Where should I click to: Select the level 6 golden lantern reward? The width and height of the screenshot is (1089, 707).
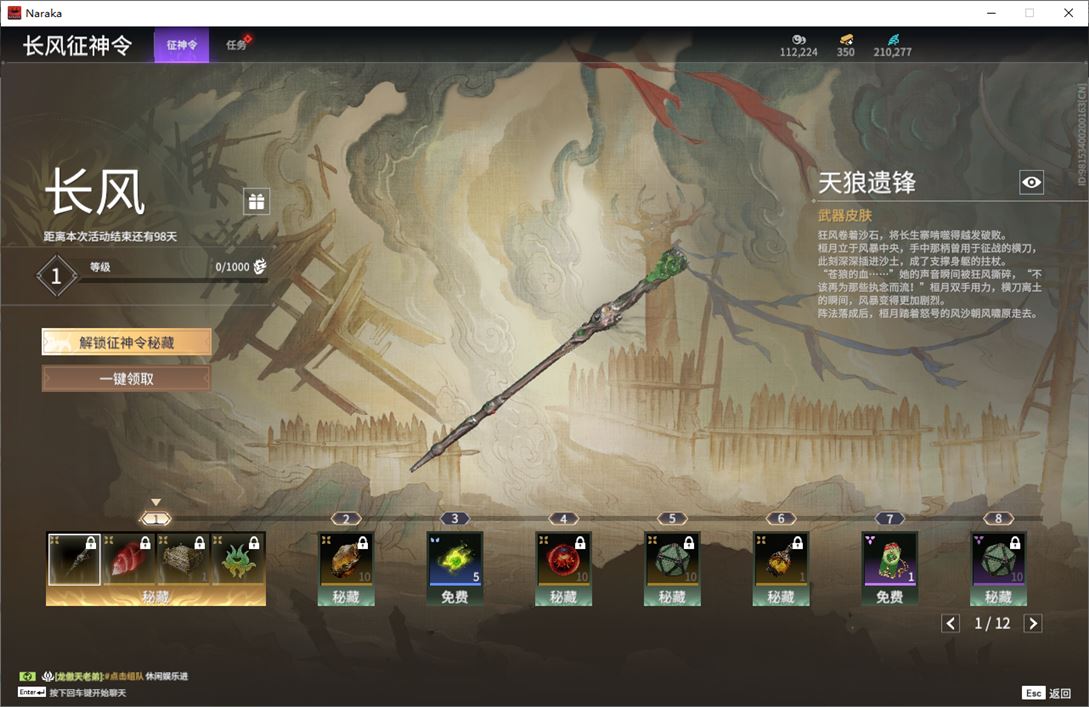coord(781,558)
